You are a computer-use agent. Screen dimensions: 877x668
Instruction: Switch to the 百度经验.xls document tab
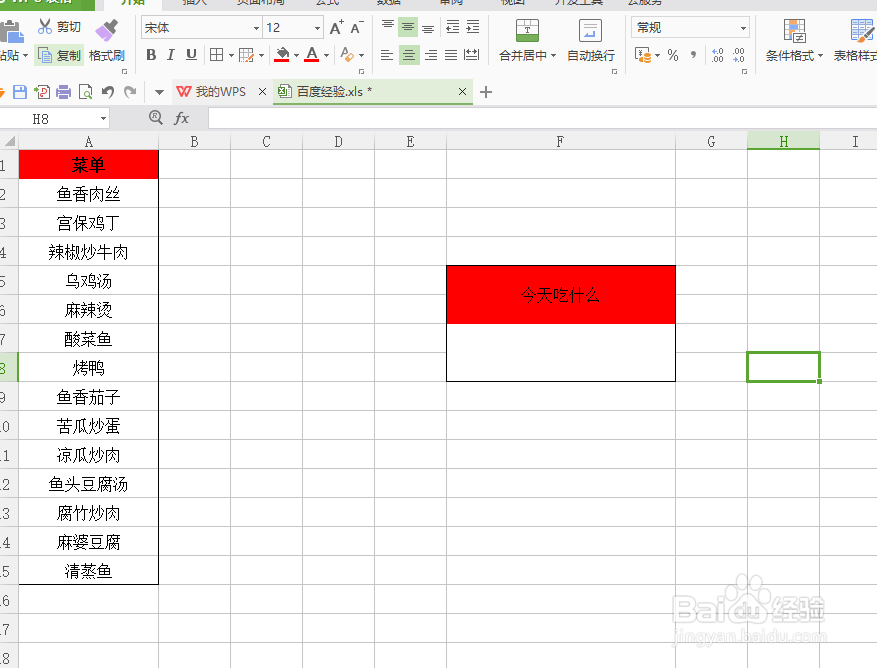333,92
